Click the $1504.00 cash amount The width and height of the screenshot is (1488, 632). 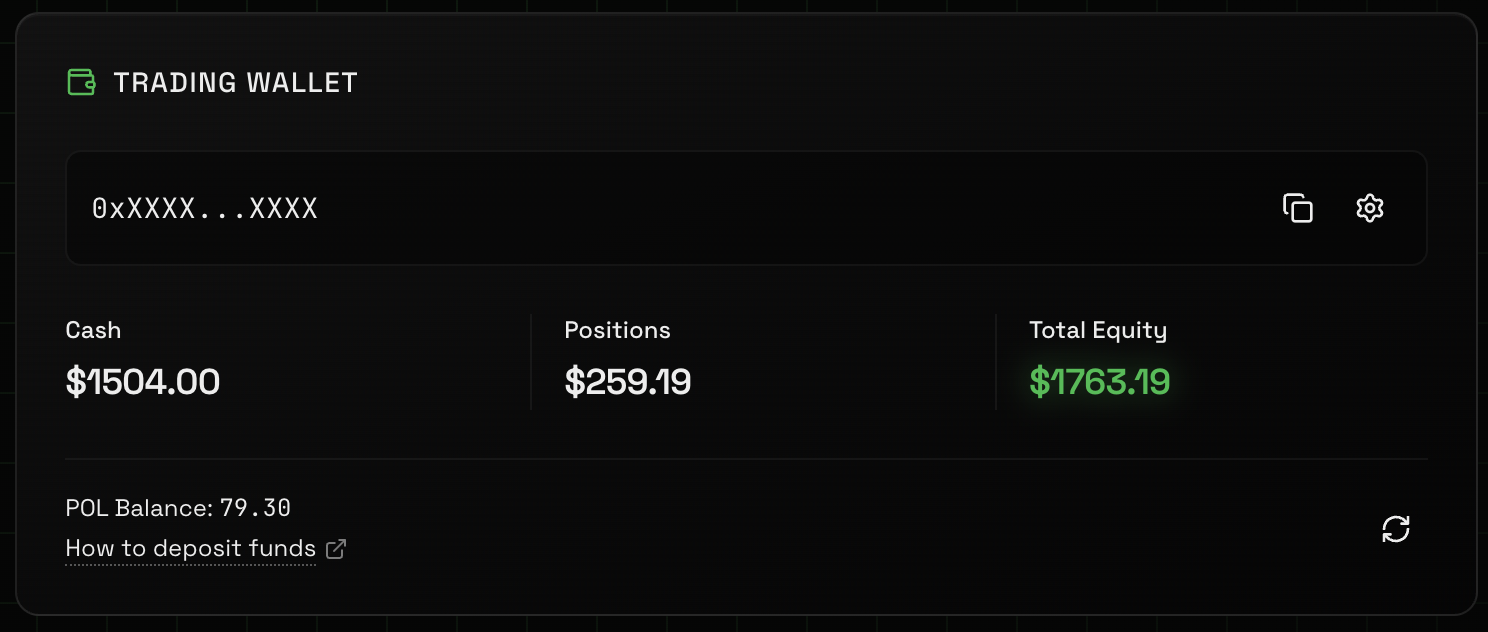[x=143, y=382]
